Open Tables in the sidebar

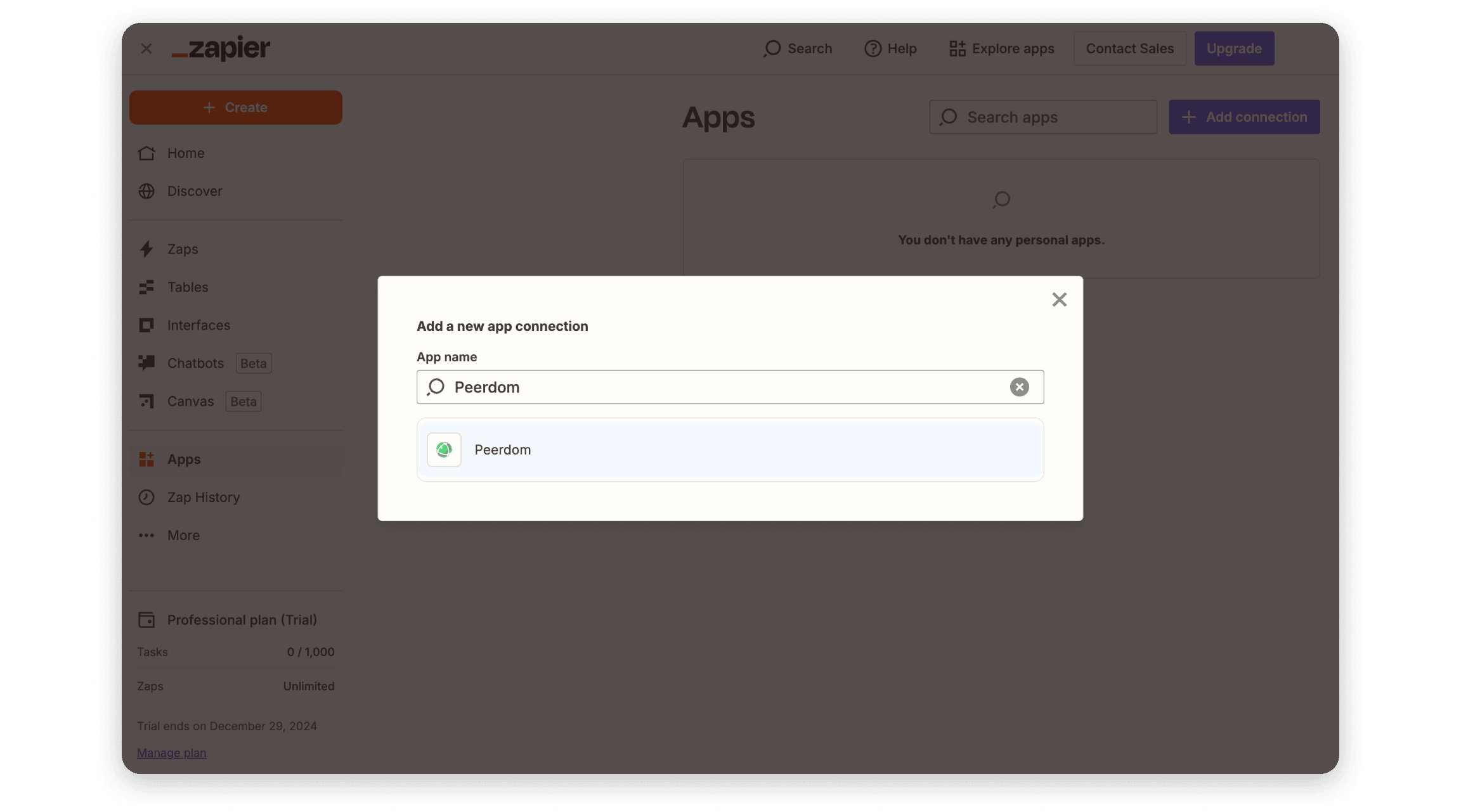pos(187,287)
